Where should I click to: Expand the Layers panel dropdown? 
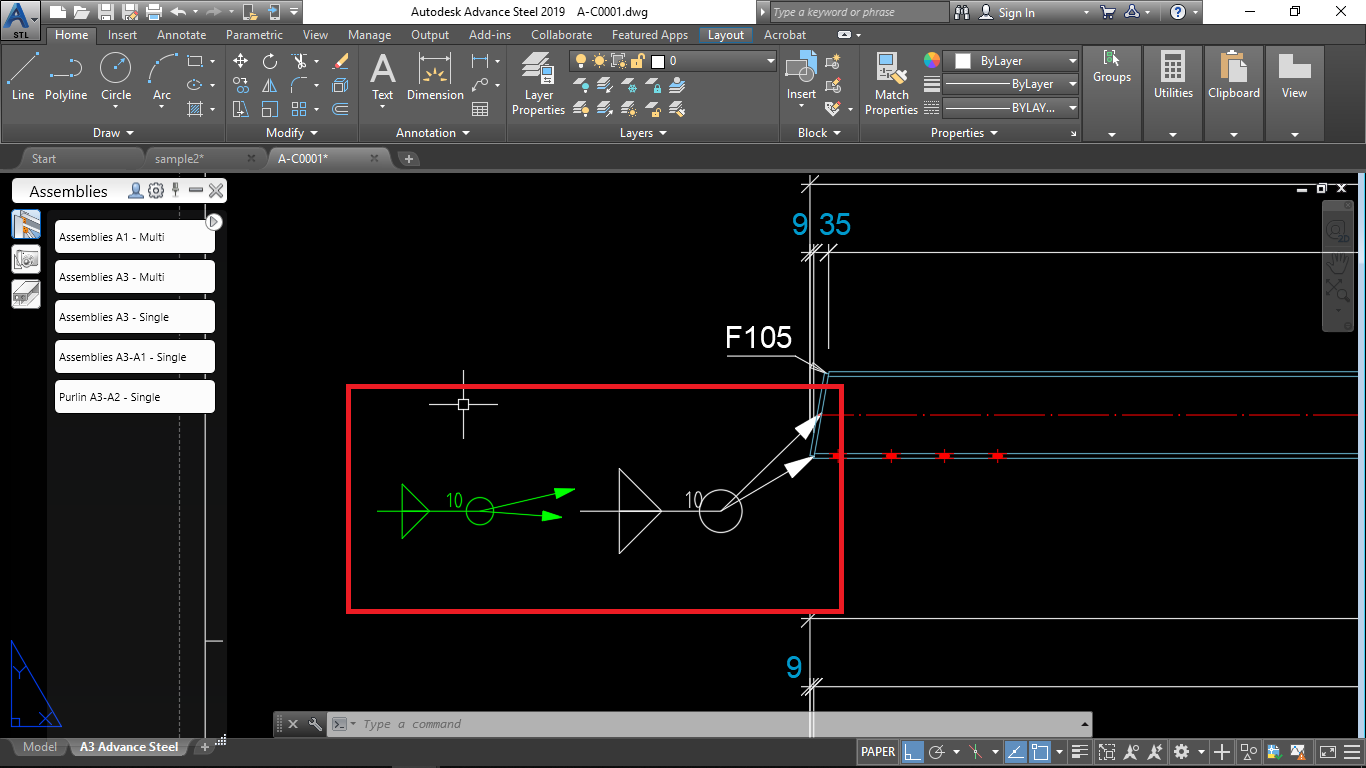pyautogui.click(x=661, y=132)
